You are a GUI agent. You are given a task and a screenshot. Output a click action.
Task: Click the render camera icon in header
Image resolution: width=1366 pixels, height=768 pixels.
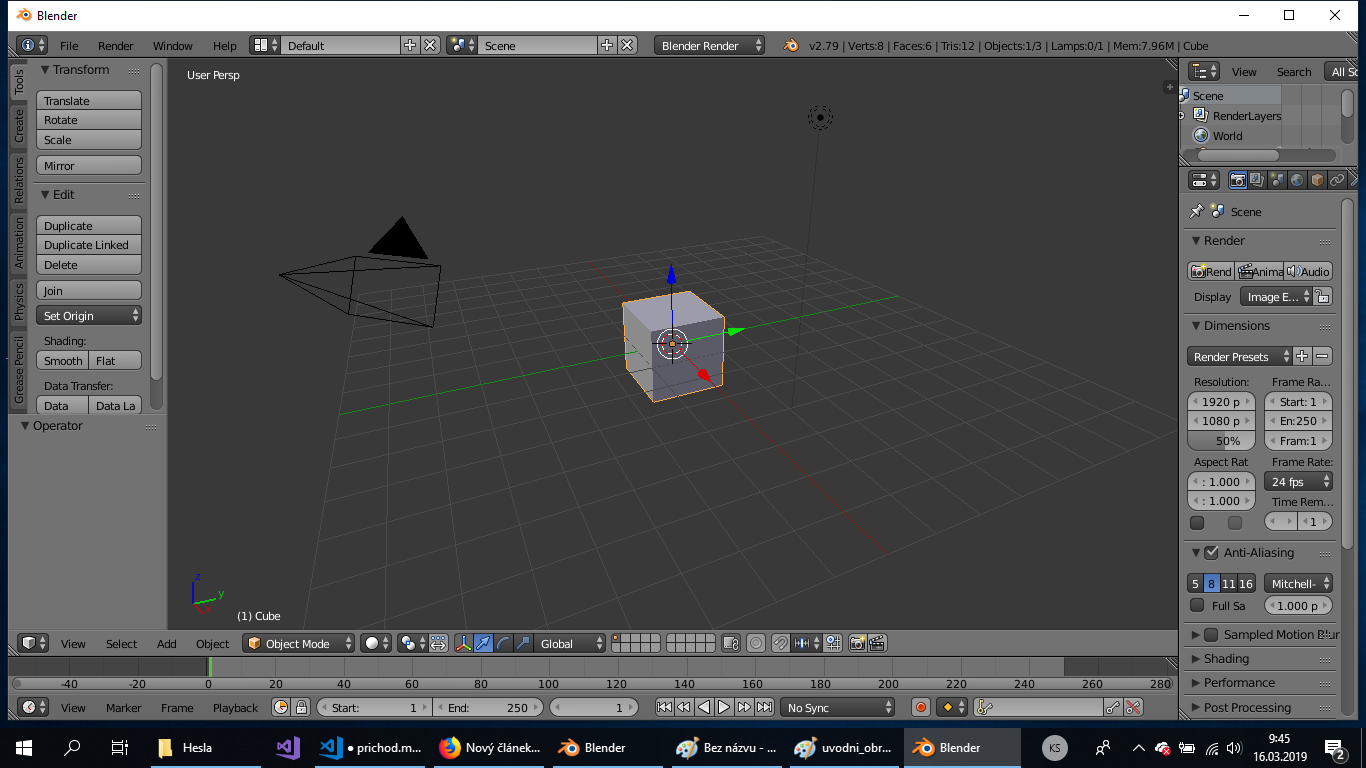pyautogui.click(x=858, y=643)
